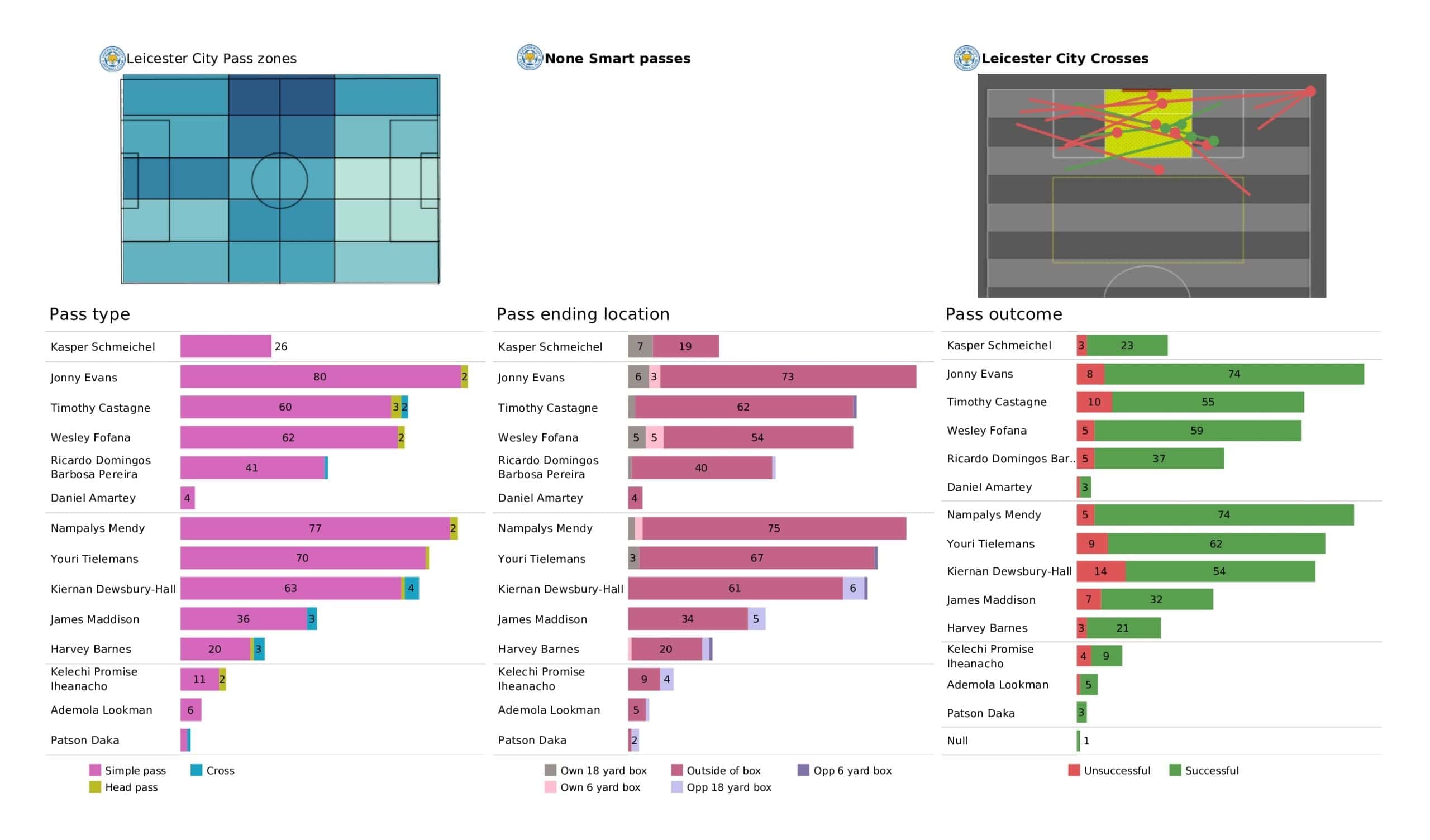Click Jonny Evans' 80 simple passes bar

click(x=321, y=377)
